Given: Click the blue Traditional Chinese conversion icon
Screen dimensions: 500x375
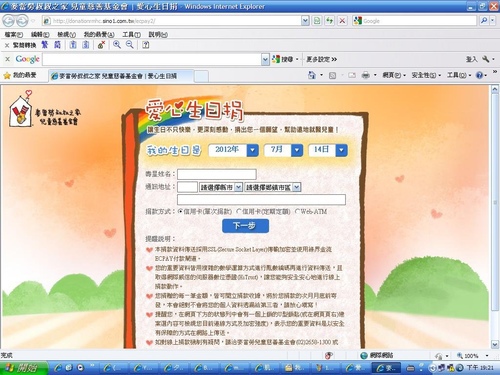Looking at the screenshot, I should (x=45, y=45).
